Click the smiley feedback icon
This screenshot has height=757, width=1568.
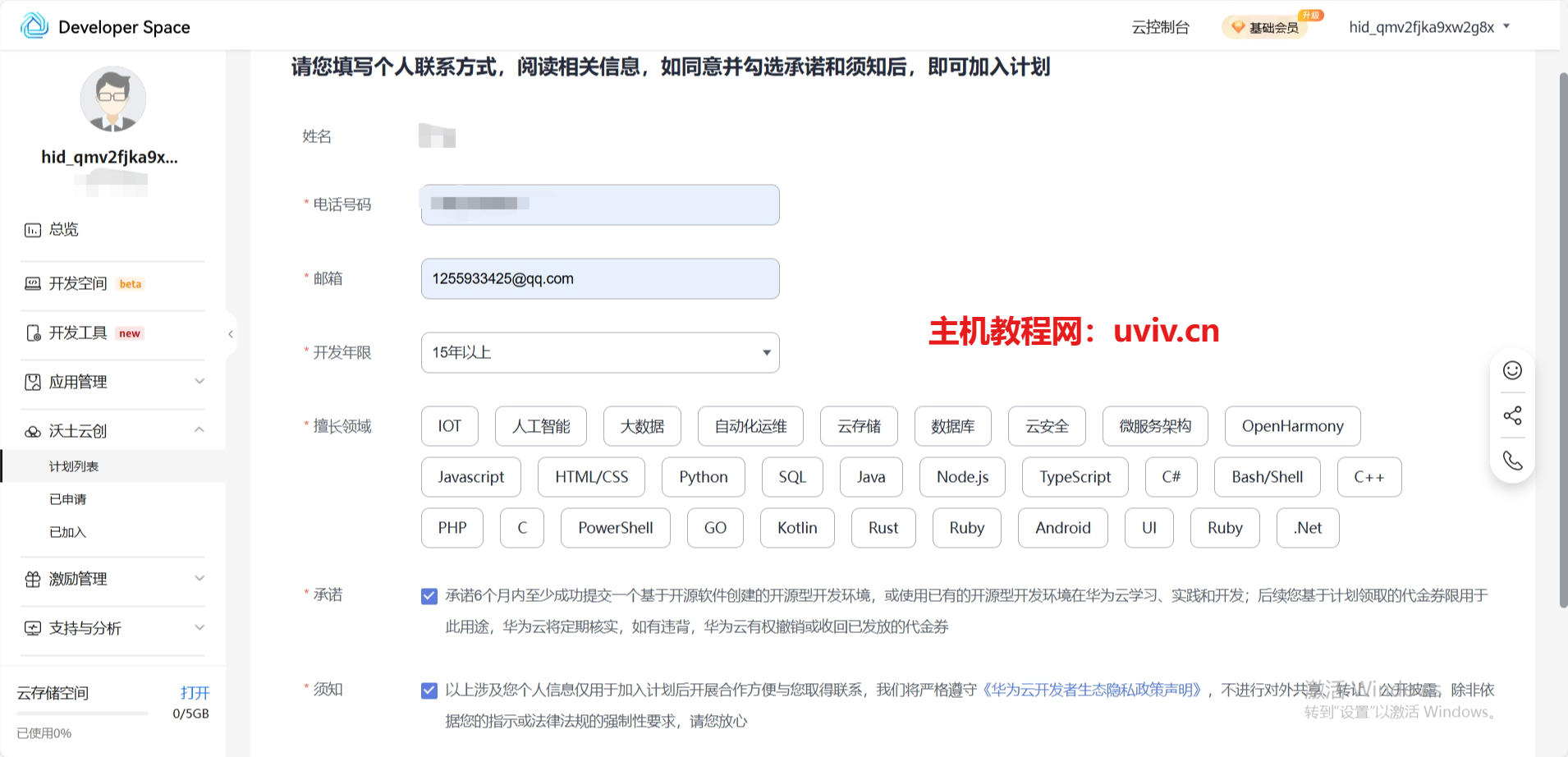pos(1512,370)
